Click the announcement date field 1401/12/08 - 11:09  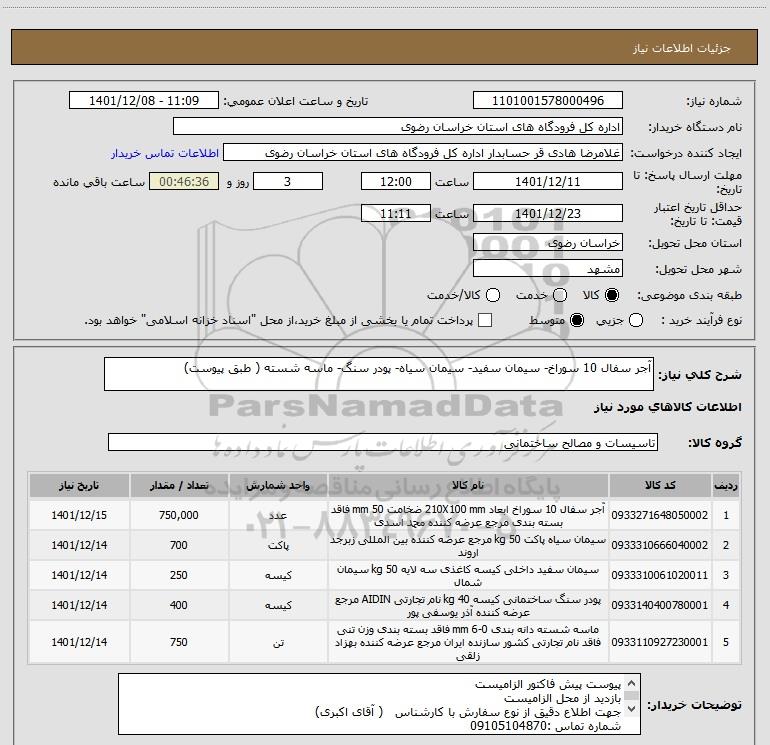click(144, 101)
